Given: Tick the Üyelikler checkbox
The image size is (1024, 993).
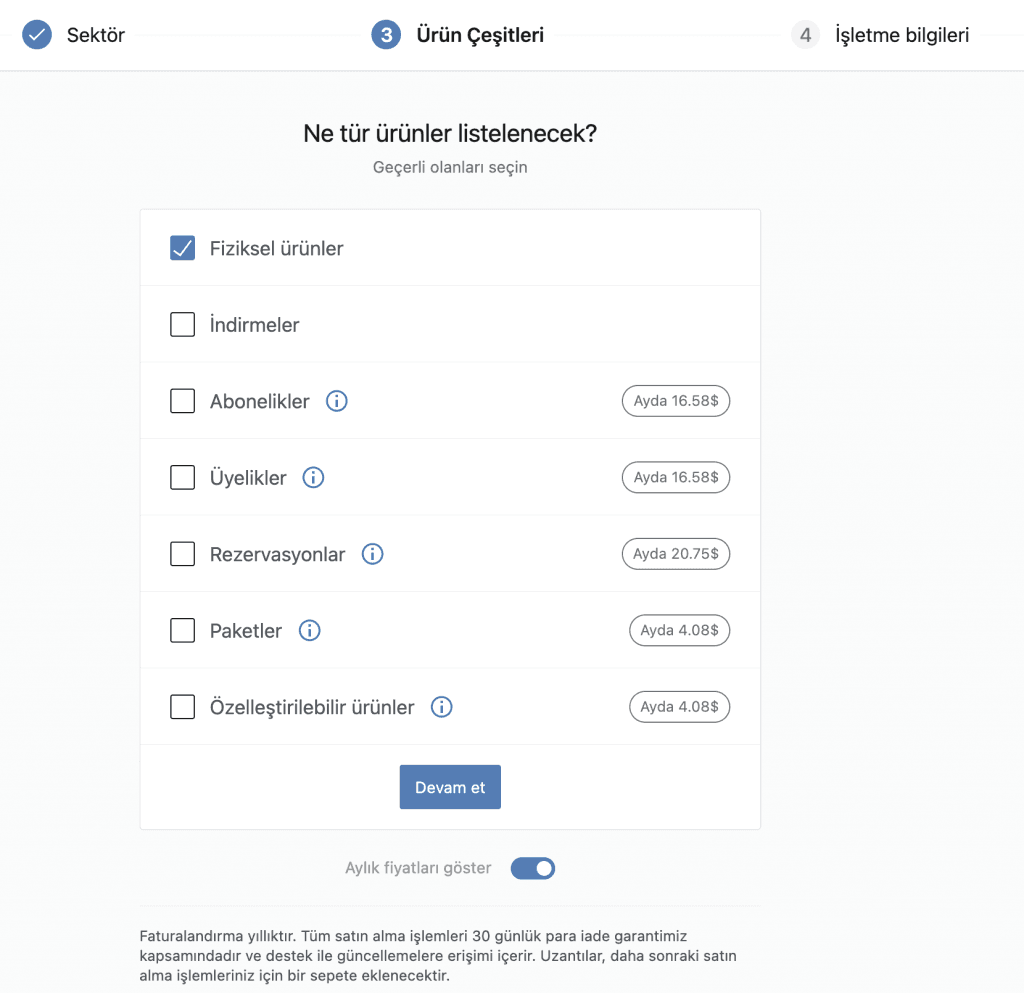Looking at the screenshot, I should (182, 477).
